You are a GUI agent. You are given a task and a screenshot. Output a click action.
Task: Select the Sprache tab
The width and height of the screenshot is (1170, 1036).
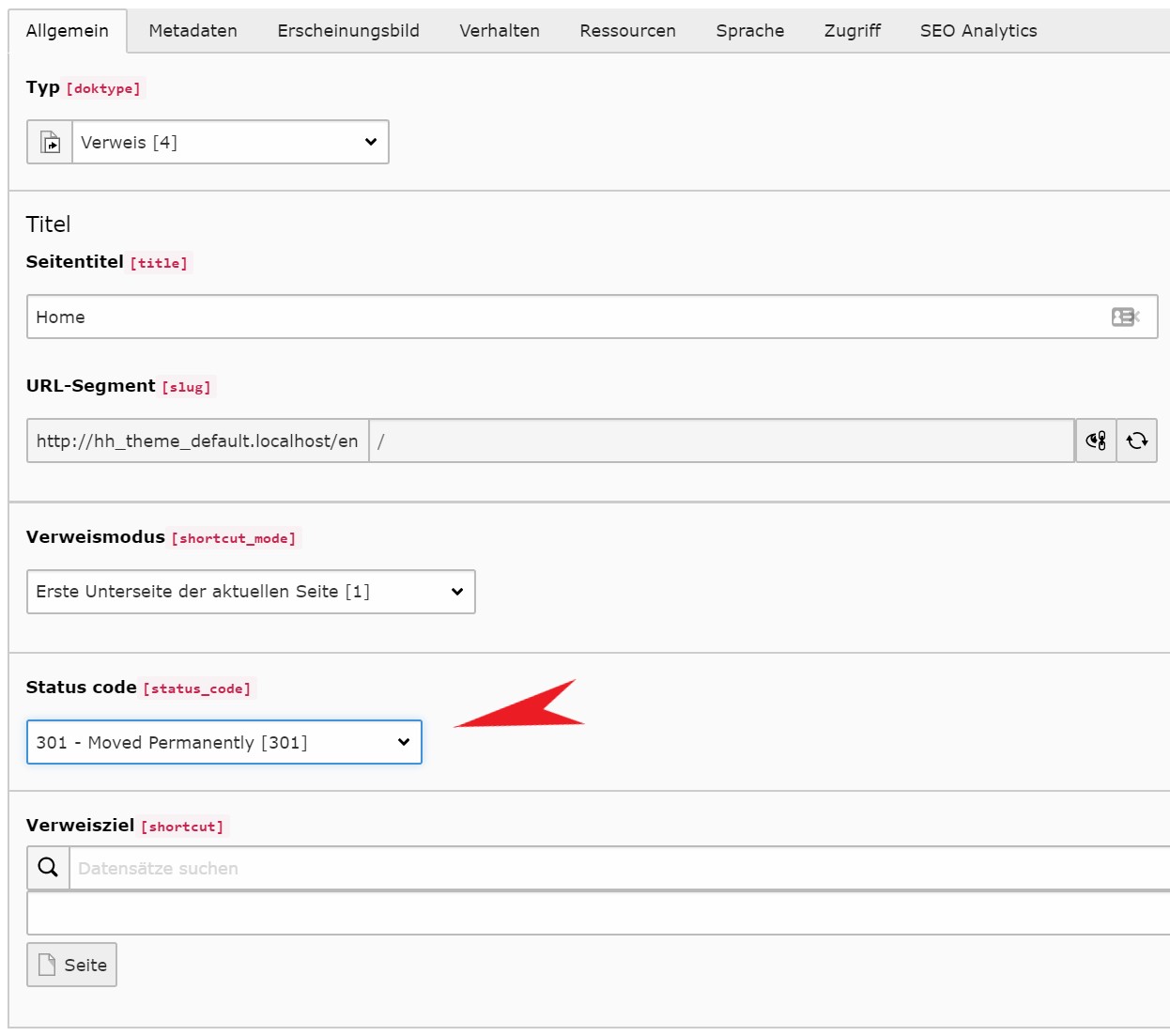click(749, 31)
